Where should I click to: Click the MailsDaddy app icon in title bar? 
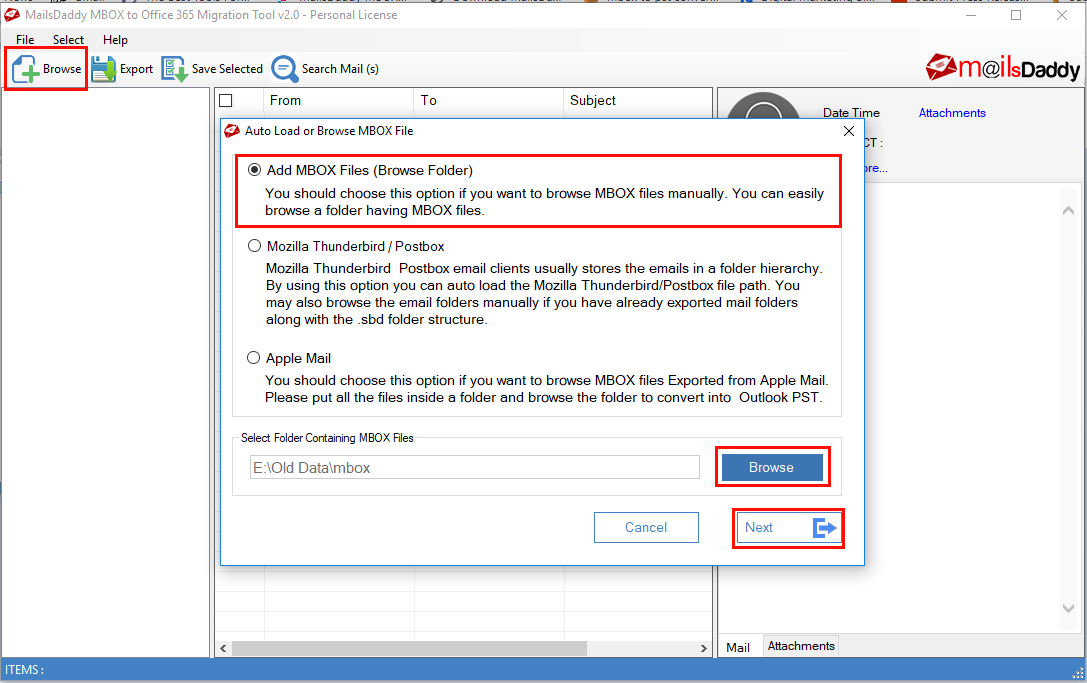(12, 15)
